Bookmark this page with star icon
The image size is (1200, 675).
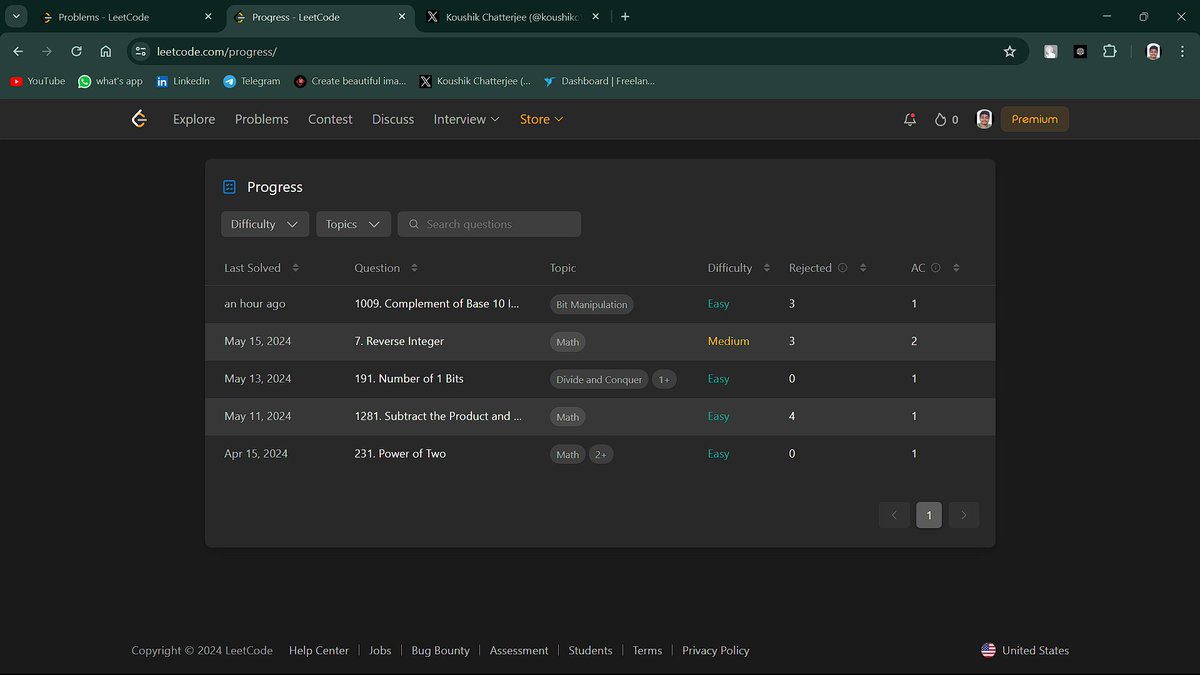pos(1009,51)
